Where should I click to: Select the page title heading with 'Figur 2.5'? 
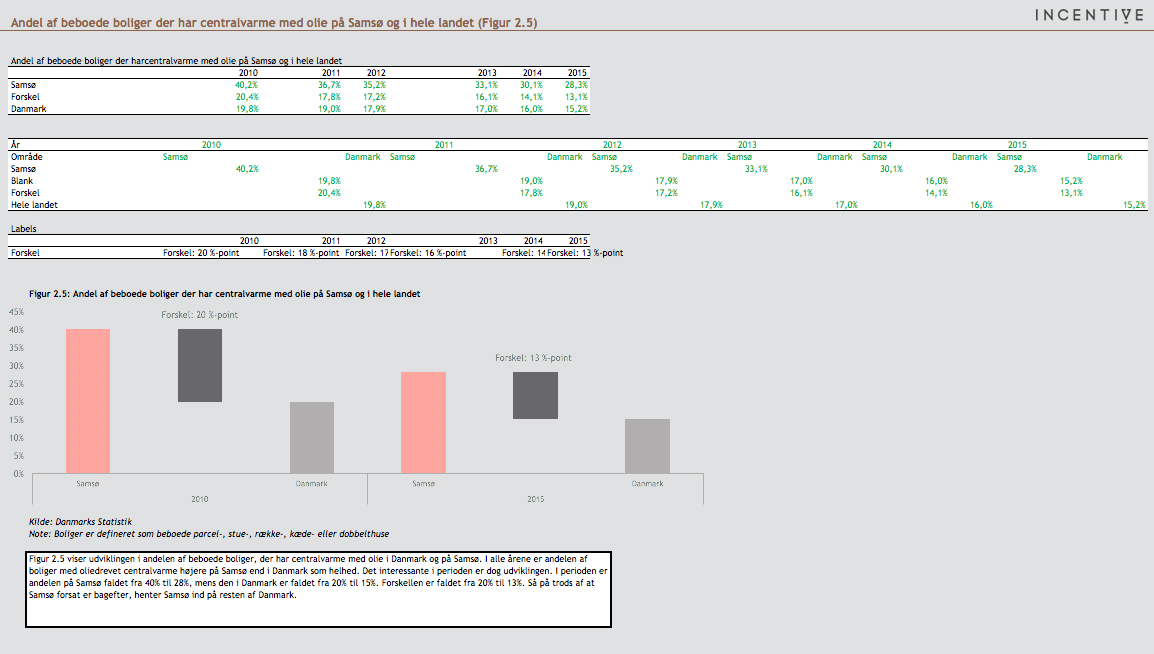274,22
